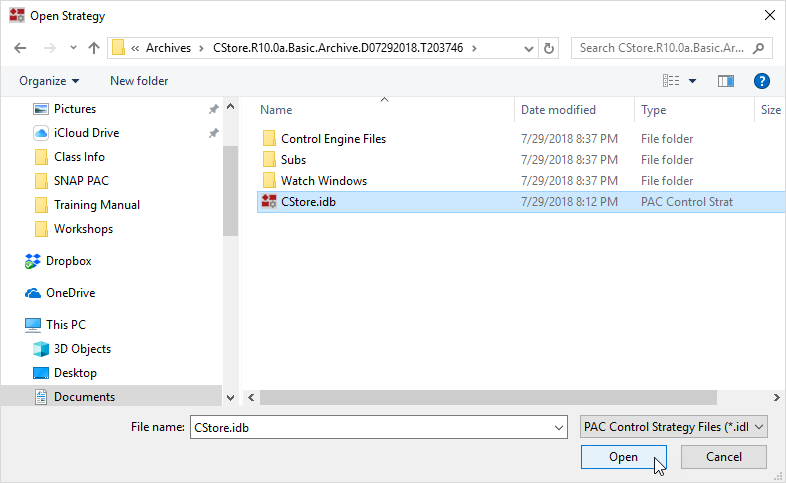Open the file type filter dropdown
This screenshot has height=483, width=786.
coord(674,427)
